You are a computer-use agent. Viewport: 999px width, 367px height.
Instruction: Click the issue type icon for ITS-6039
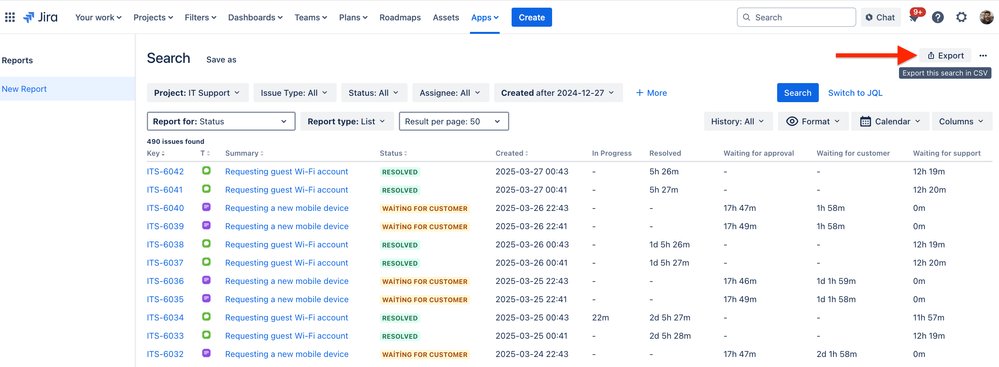(x=206, y=226)
